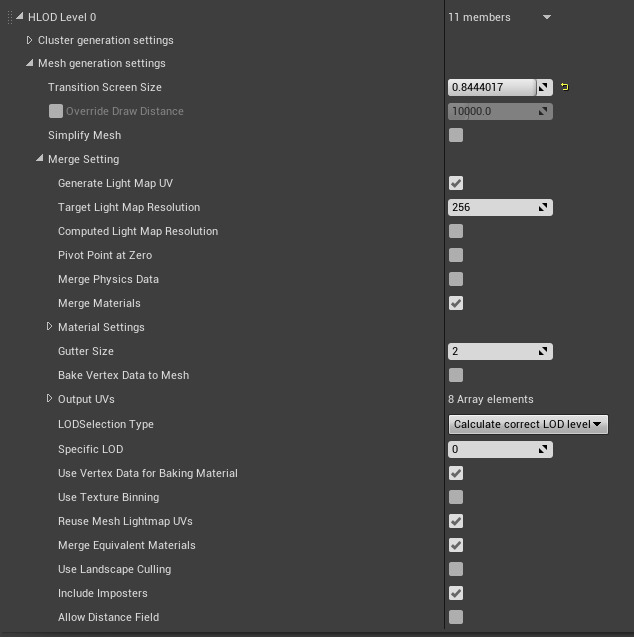Check the Allow Distance Field box
The height and width of the screenshot is (637, 634).
click(x=456, y=617)
